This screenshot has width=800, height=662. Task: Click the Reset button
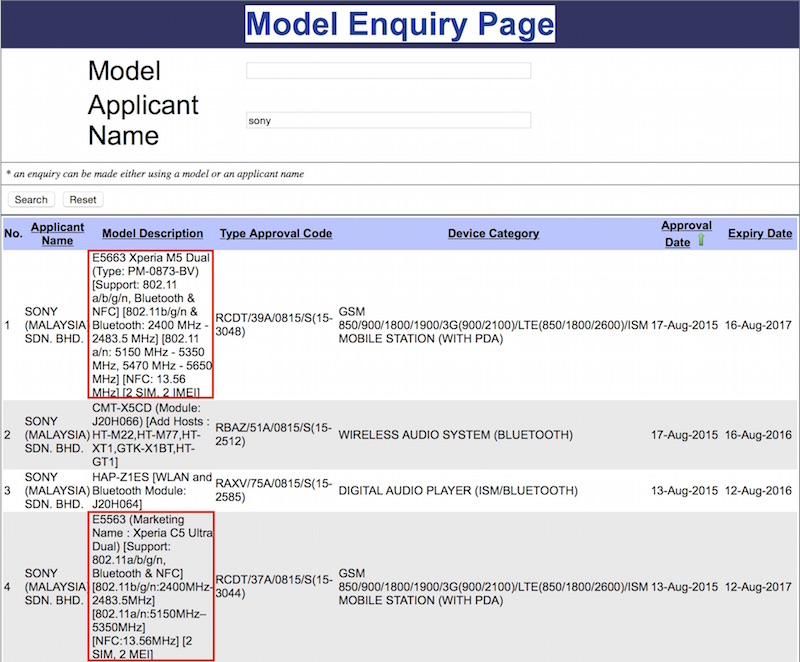[x=83, y=199]
